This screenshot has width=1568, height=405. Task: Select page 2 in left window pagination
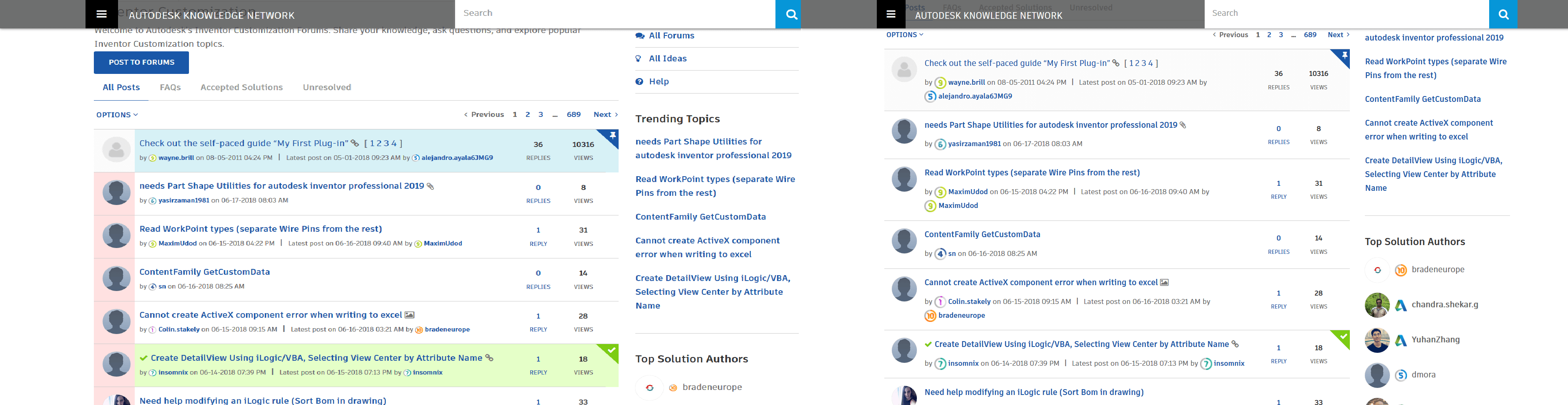[x=528, y=114]
